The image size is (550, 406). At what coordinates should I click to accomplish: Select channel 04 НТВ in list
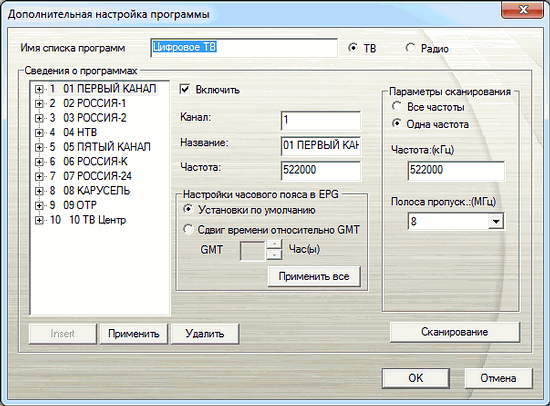[x=73, y=133]
